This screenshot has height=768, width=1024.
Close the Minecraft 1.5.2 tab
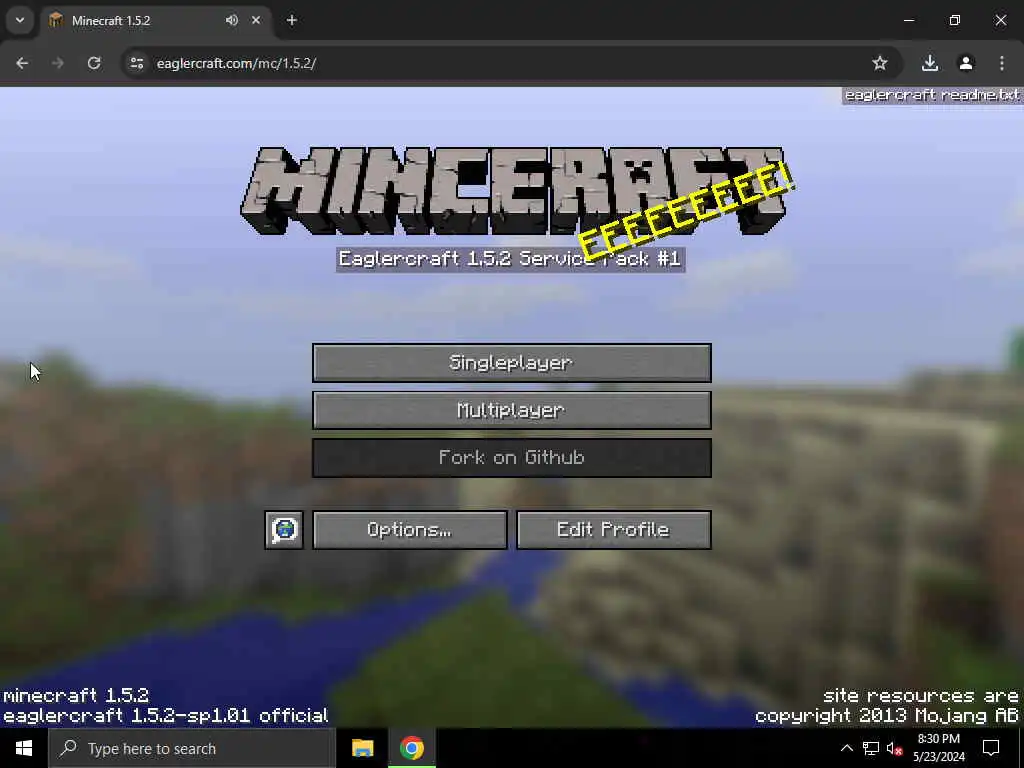coord(256,20)
